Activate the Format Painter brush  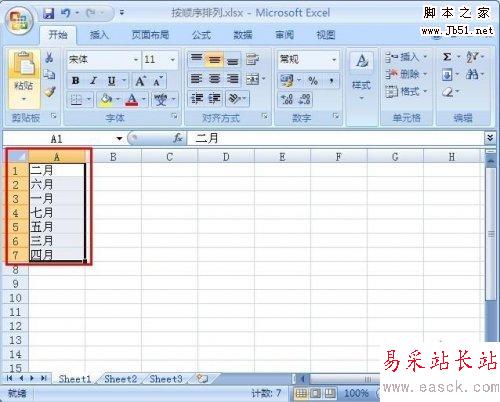50,91
